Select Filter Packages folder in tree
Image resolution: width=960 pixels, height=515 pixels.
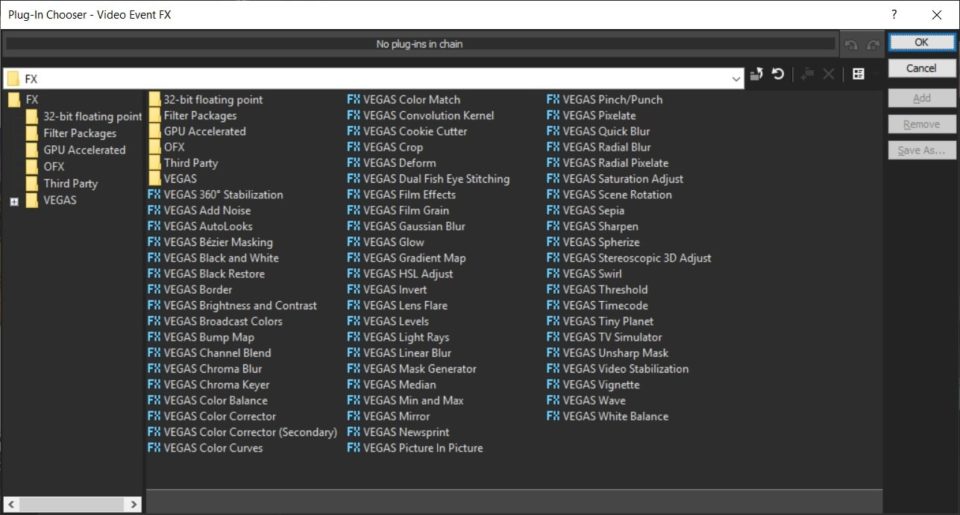[71, 133]
